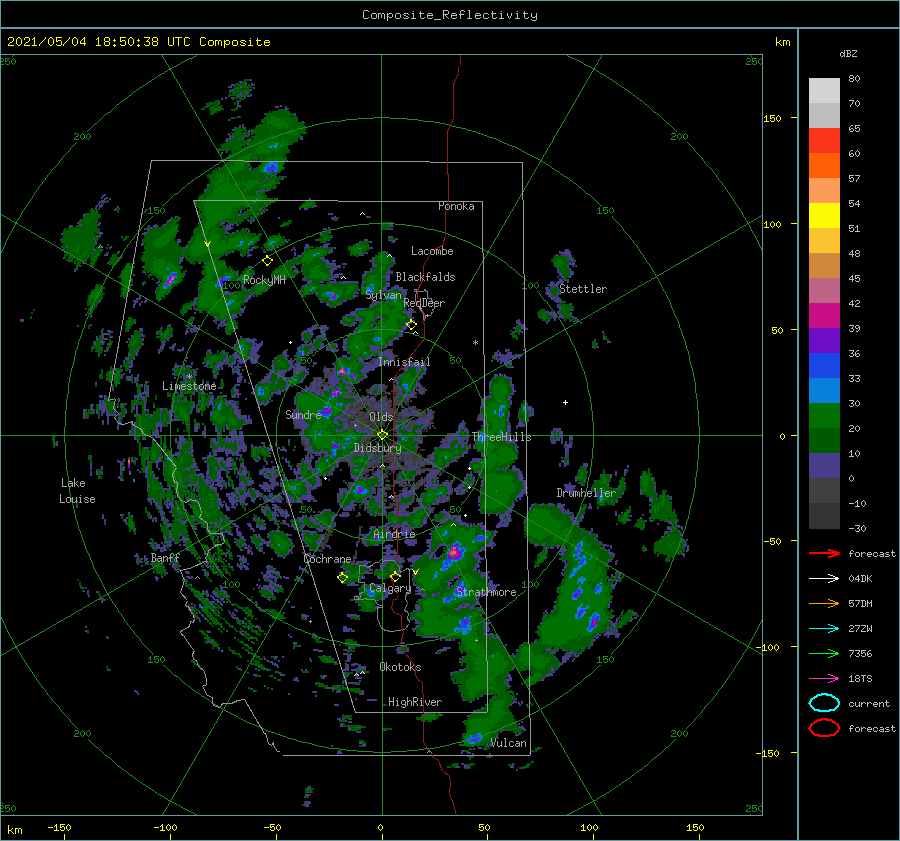Screen dimensions: 900x841
Task: Click the Limestone label on map
Action: coord(189,386)
